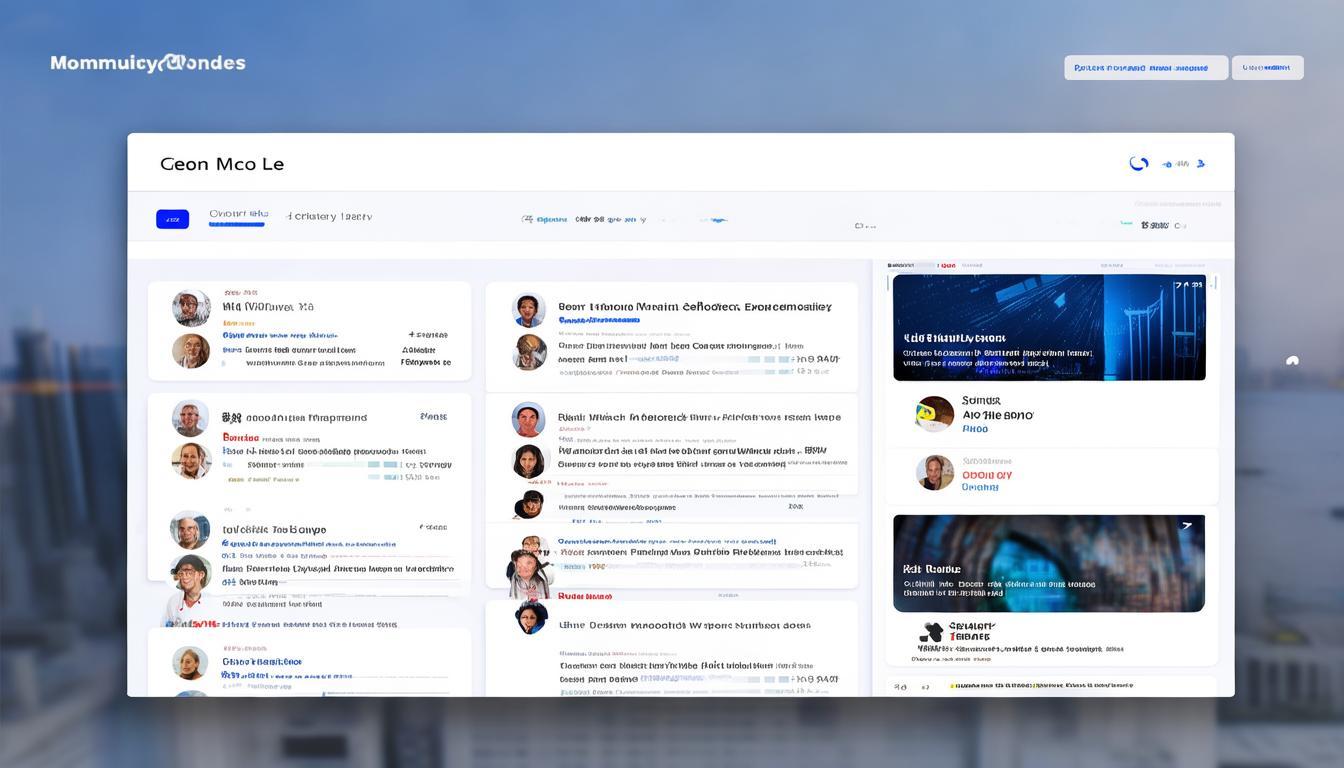The width and height of the screenshot is (1344, 768).
Task: Click the blue circular refresh icon in header
Action: point(1138,164)
